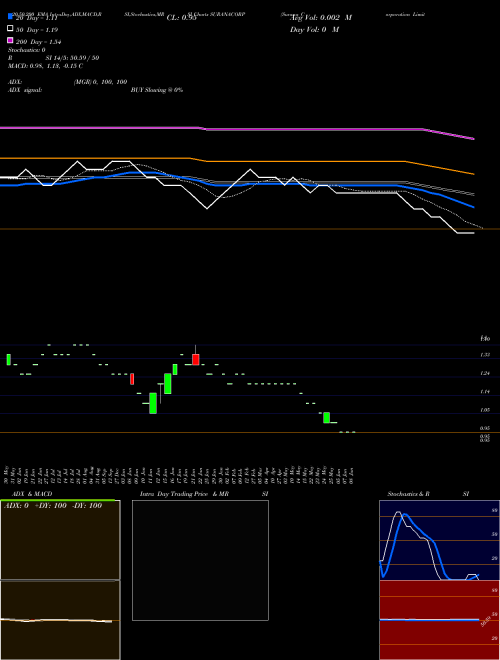The width and height of the screenshot is (500, 660).
Task: Click the 'Day Vol: 0 M' label
Action: [314, 29]
